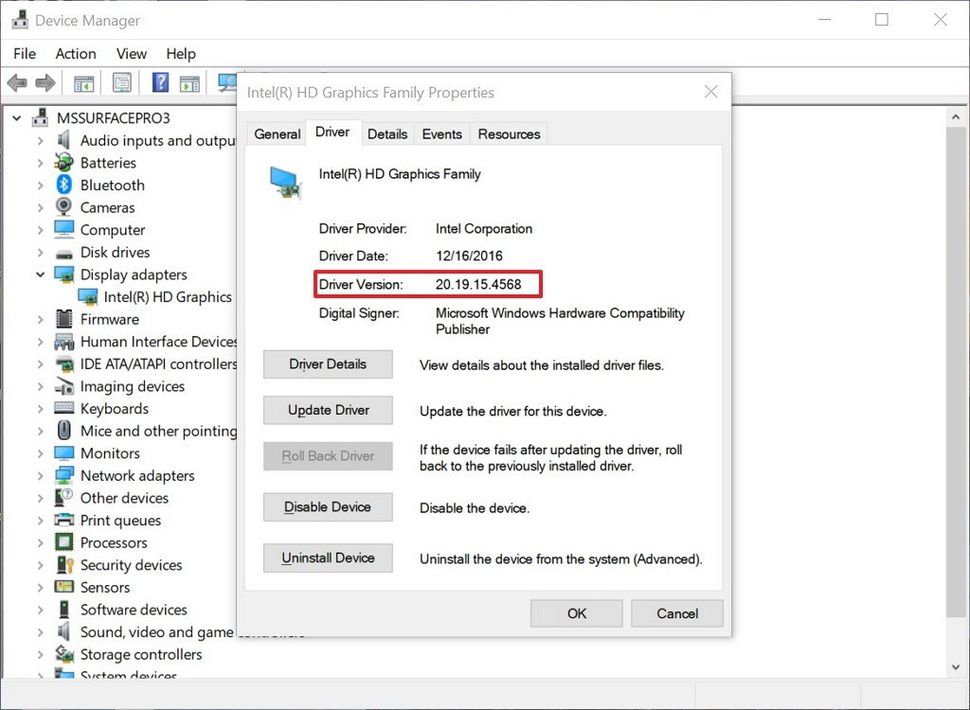
Task: Click the Uninstall Device button
Action: pos(327,558)
